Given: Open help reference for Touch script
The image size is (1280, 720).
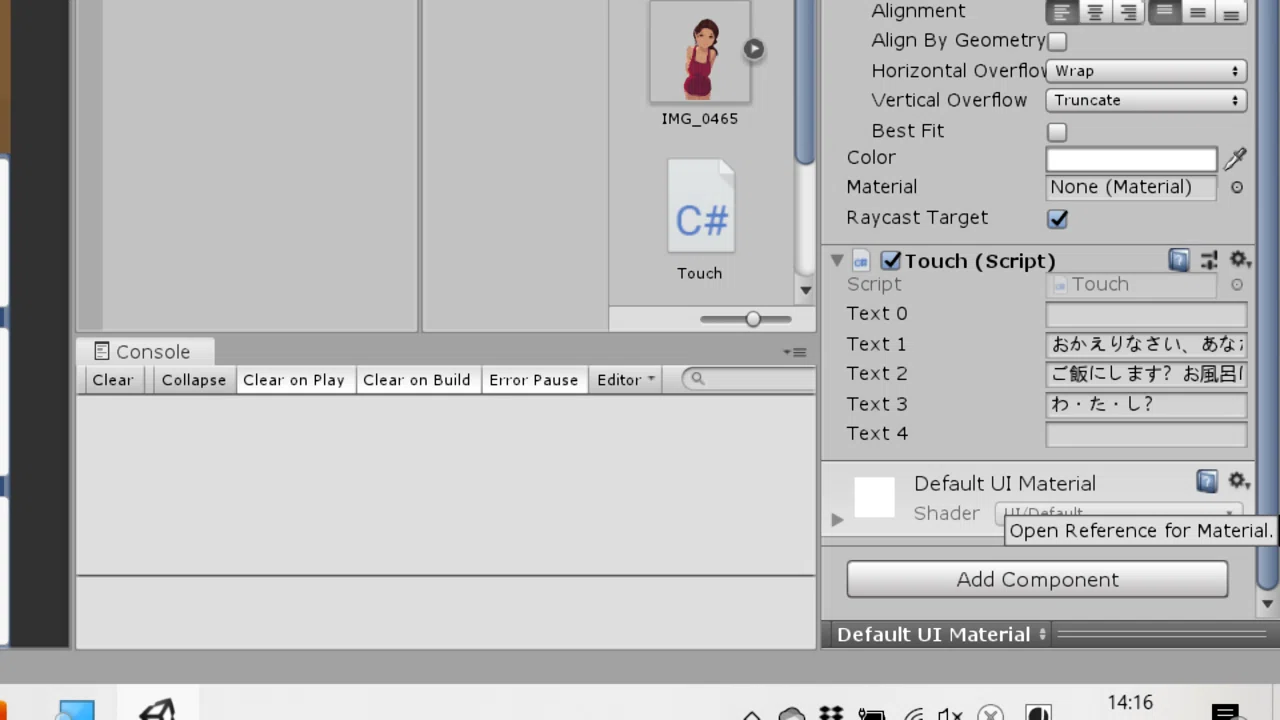Looking at the screenshot, I should pyautogui.click(x=1179, y=261).
